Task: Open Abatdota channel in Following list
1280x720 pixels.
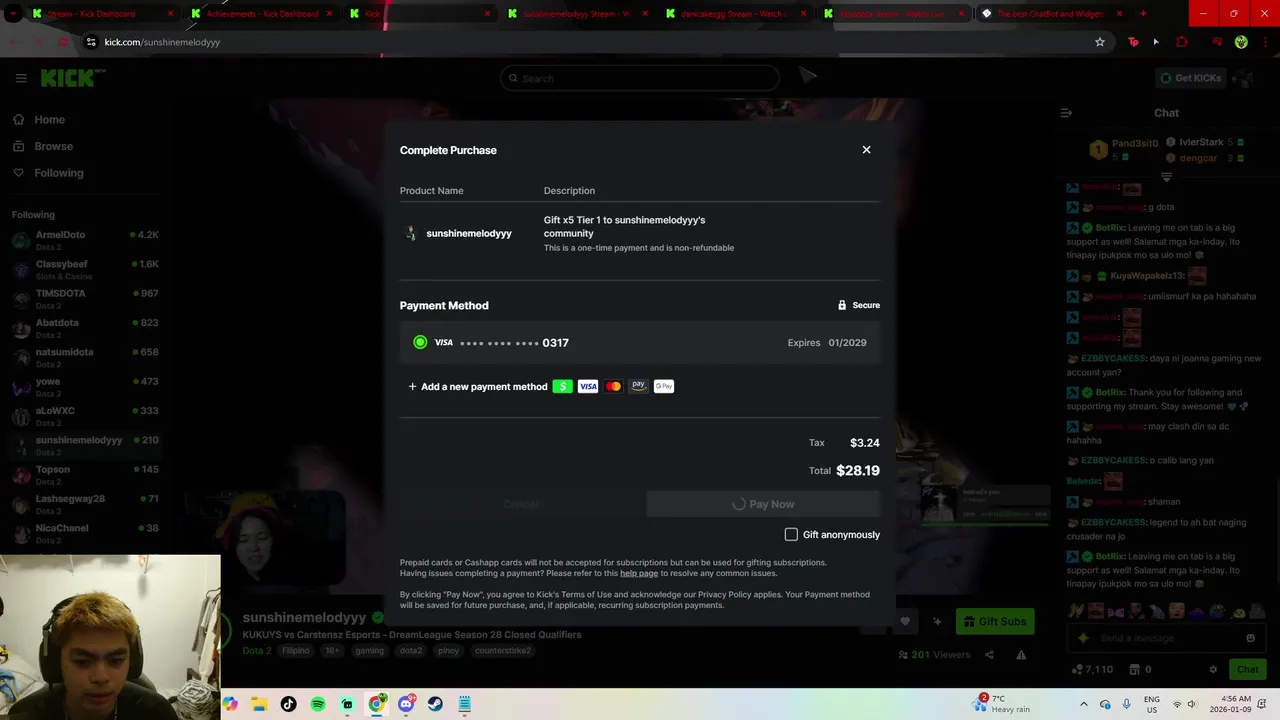Action: click(x=85, y=327)
